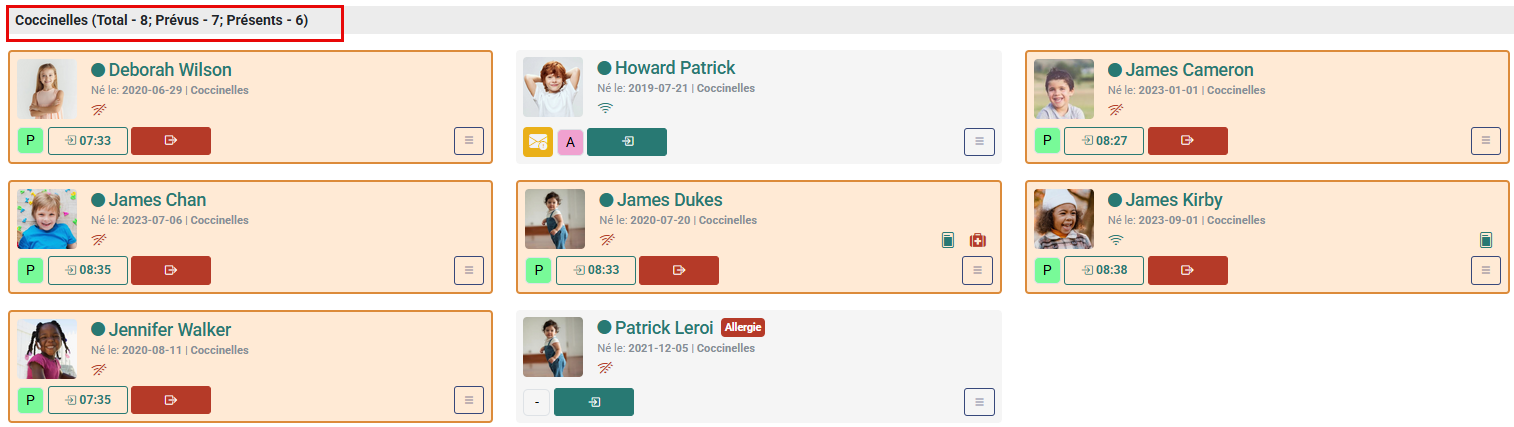Toggle the dash status box on Patrick Leroi
Image resolution: width=1514 pixels, height=427 pixels.
click(537, 402)
